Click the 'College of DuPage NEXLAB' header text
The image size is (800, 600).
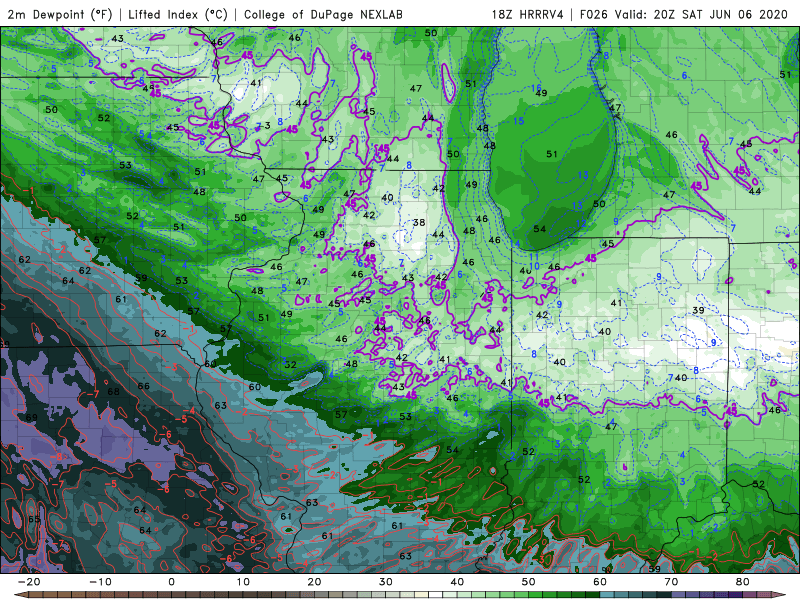pyautogui.click(x=323, y=14)
